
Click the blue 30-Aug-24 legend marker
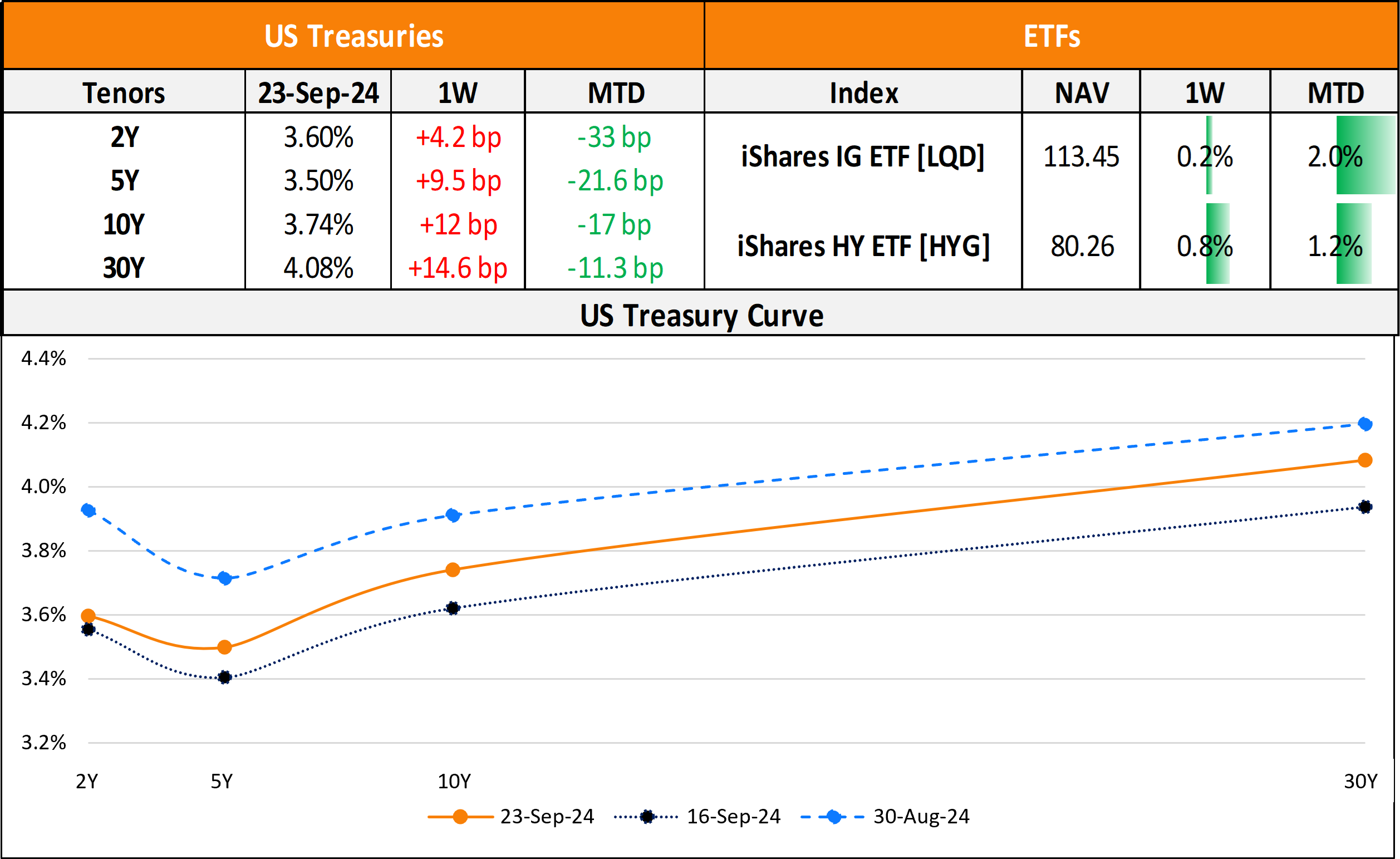(833, 817)
